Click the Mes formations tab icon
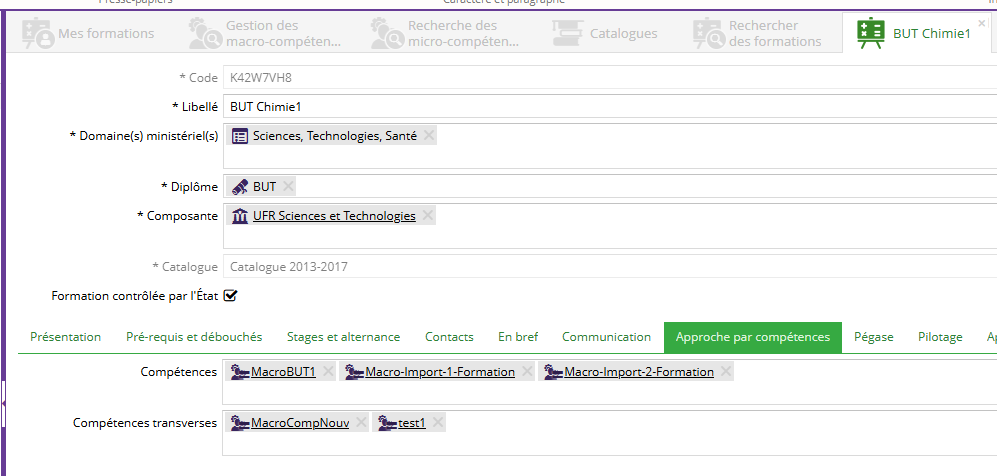Screen dimensions: 997x476 [38, 33]
